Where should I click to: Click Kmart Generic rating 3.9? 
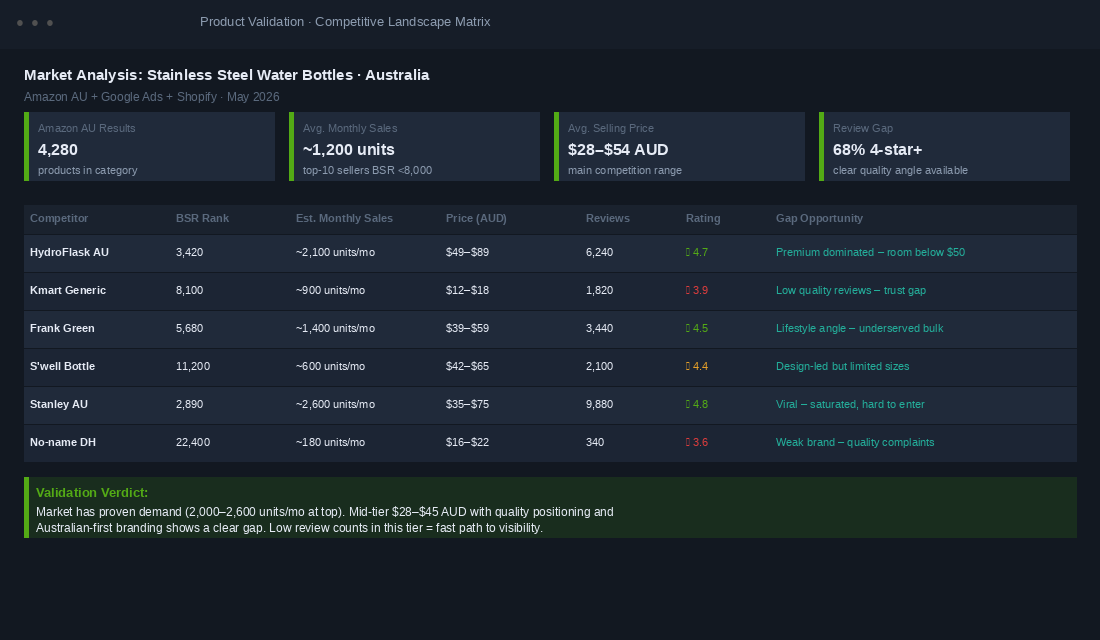coord(697,290)
